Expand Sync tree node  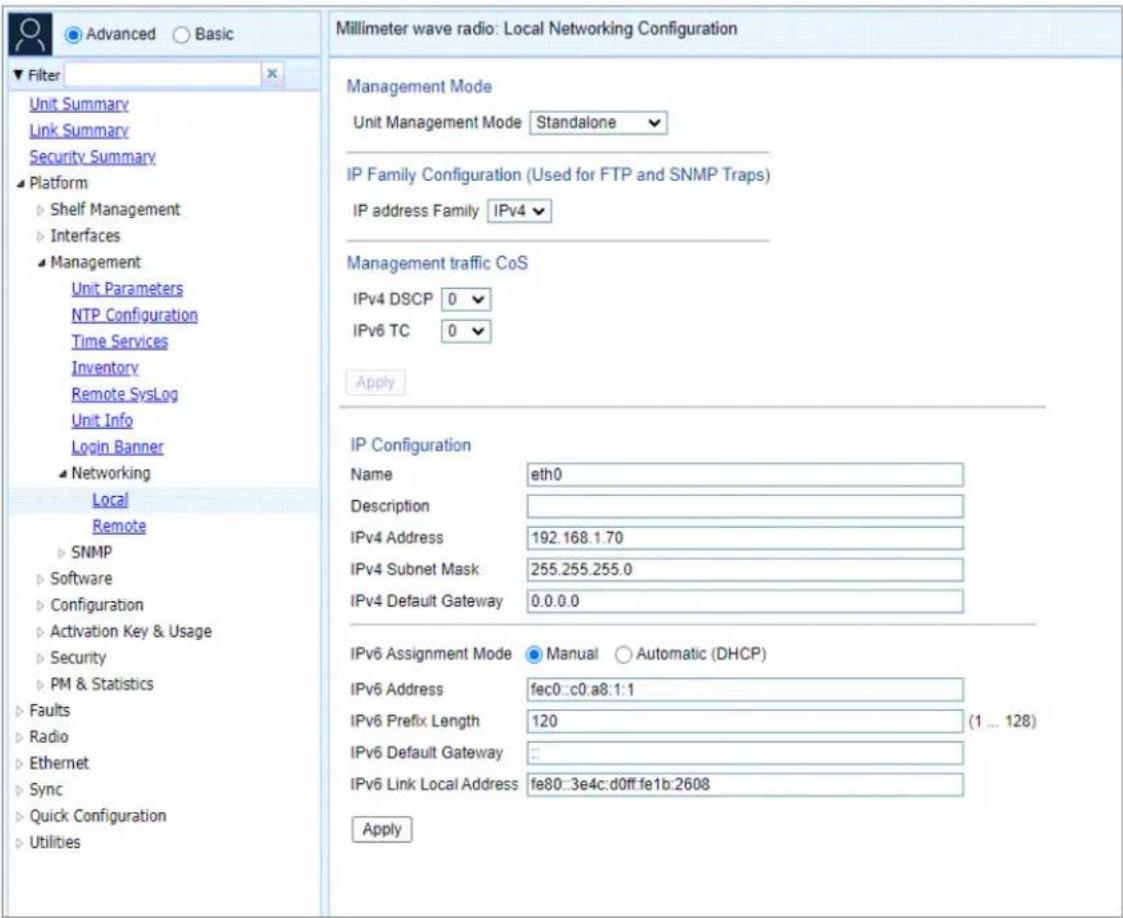(x=19, y=791)
